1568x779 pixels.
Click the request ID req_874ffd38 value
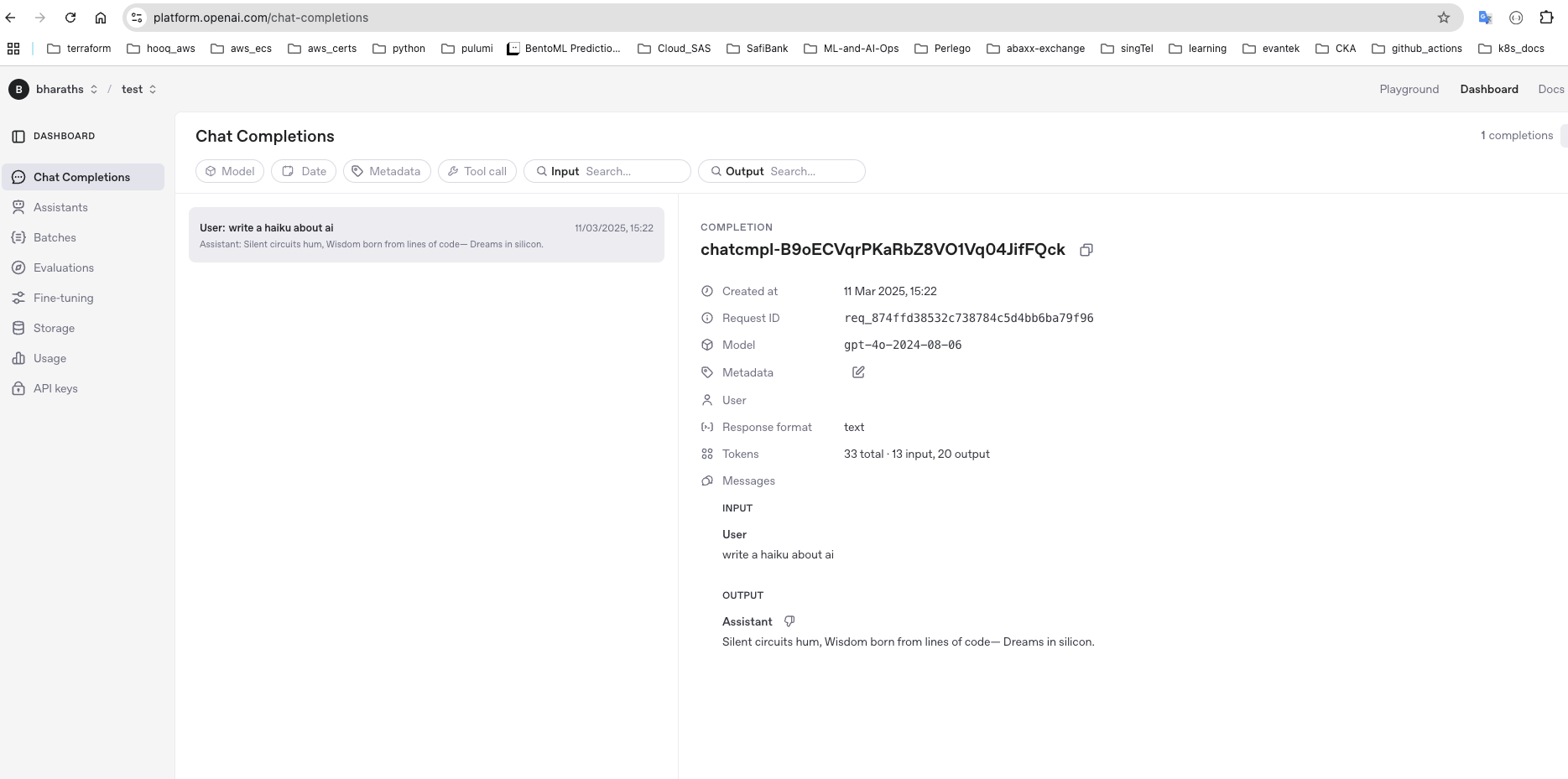pyautogui.click(x=969, y=318)
